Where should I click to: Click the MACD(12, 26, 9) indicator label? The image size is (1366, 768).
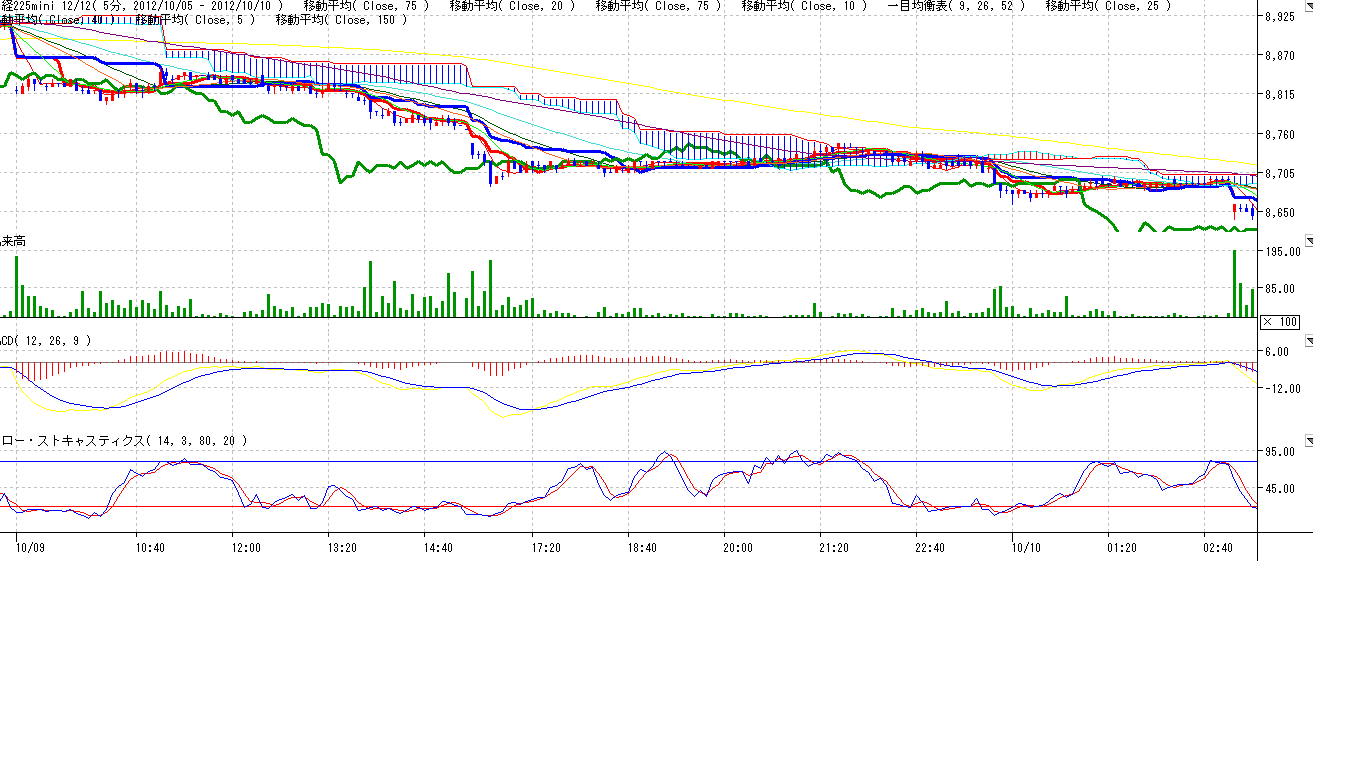pyautogui.click(x=46, y=340)
